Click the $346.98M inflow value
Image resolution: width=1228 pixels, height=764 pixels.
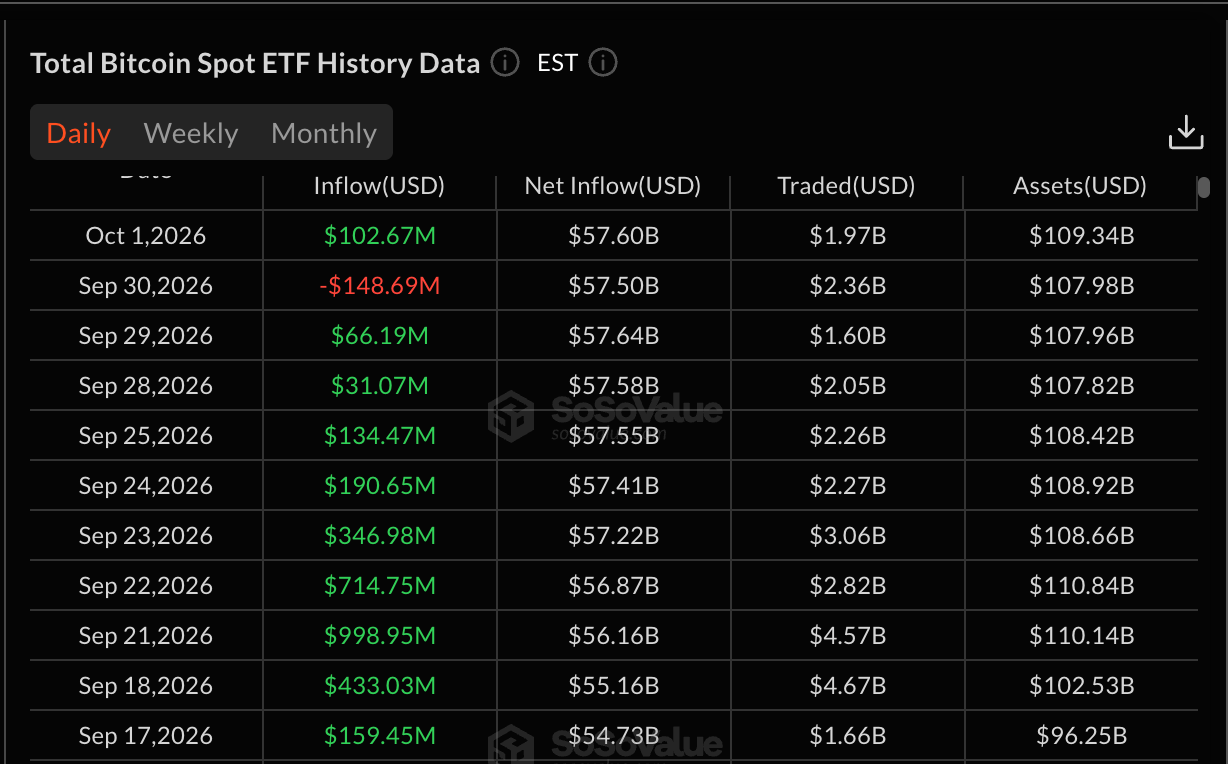(380, 536)
